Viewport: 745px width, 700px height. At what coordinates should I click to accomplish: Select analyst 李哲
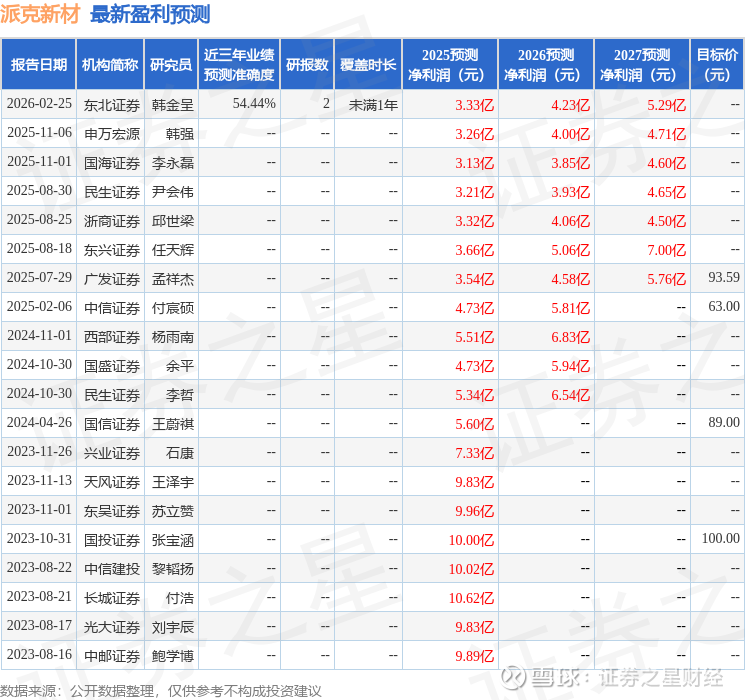point(180,394)
